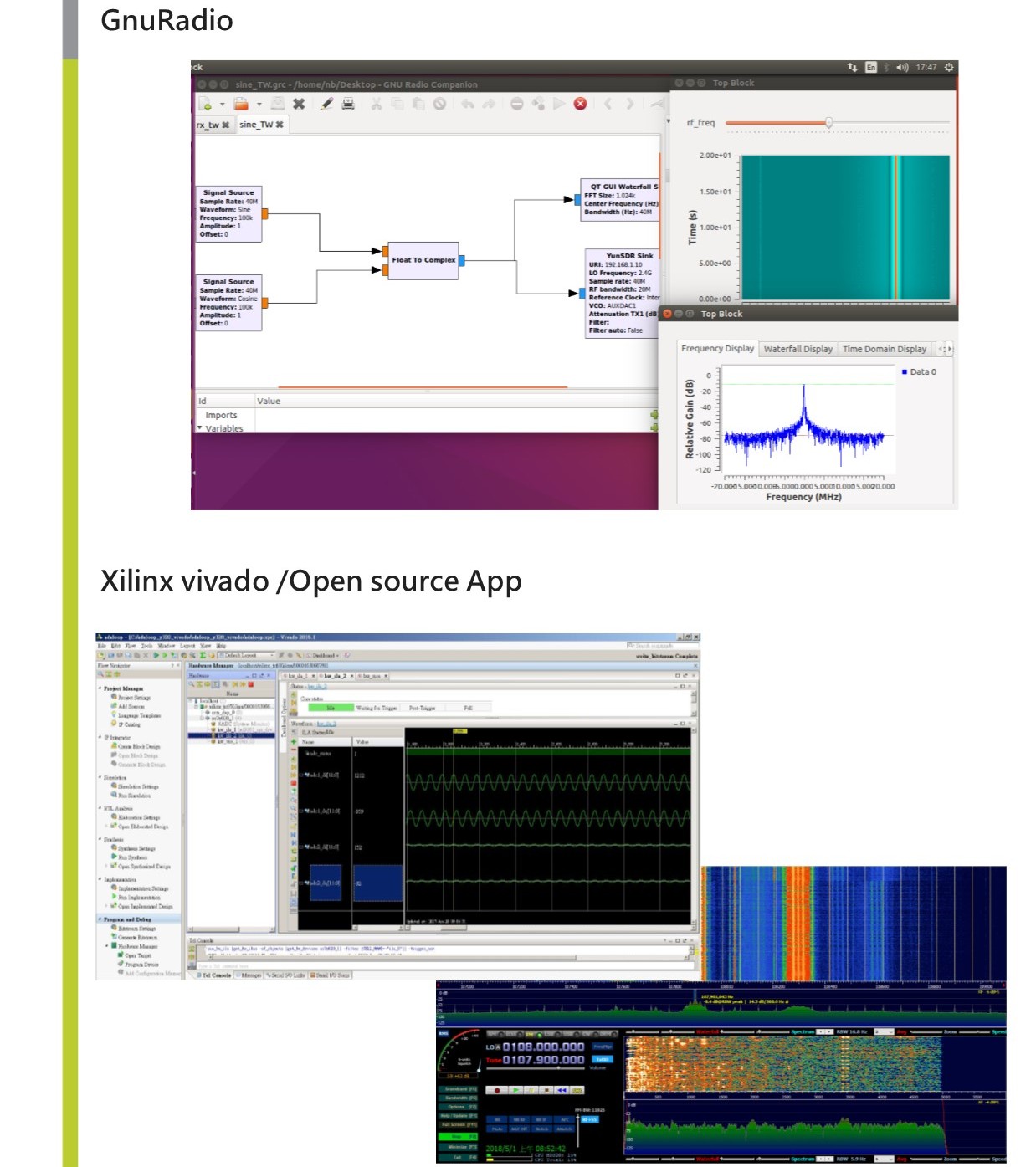Open the Tools menu in Vivado

click(x=146, y=646)
